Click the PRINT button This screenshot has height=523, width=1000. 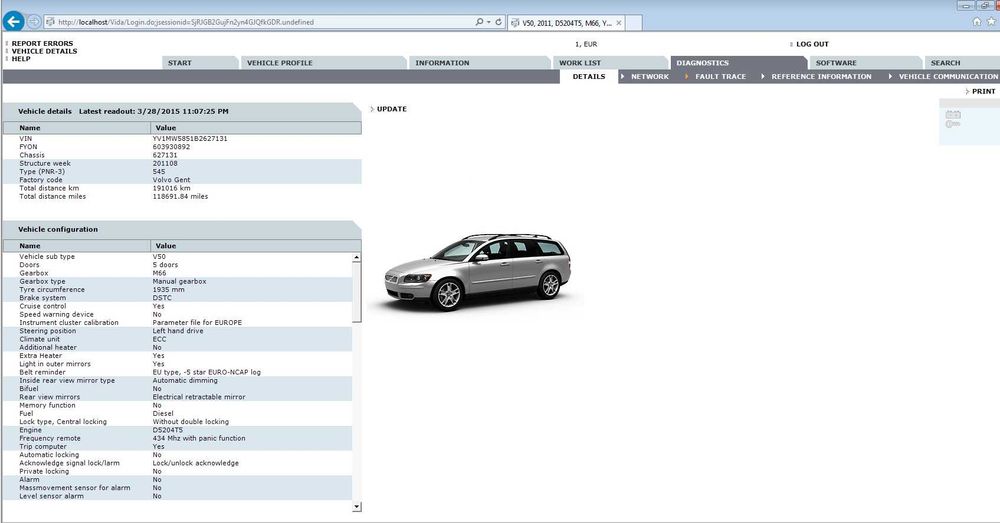pos(983,91)
